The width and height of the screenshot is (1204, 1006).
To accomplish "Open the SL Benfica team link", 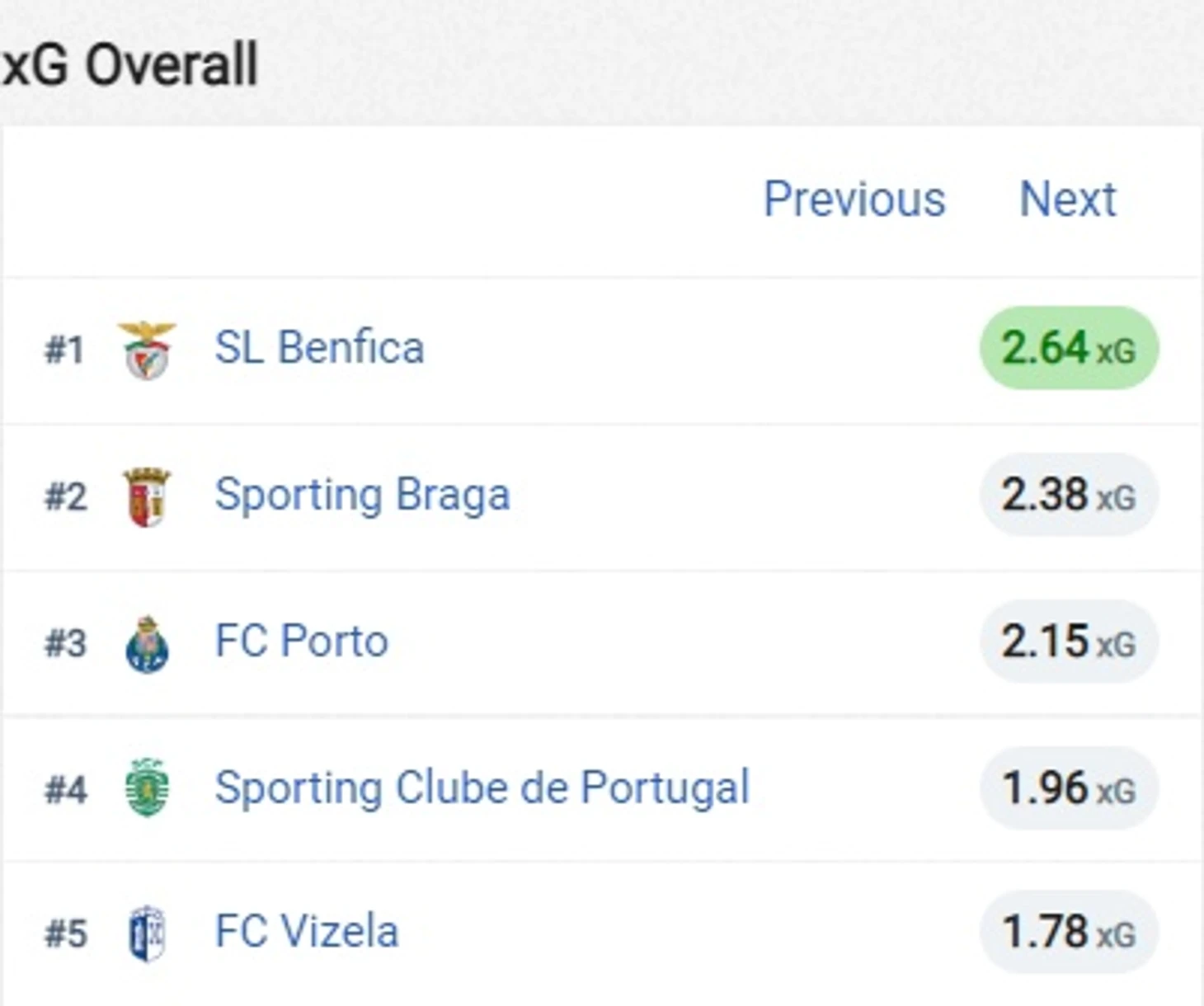I will tap(319, 347).
